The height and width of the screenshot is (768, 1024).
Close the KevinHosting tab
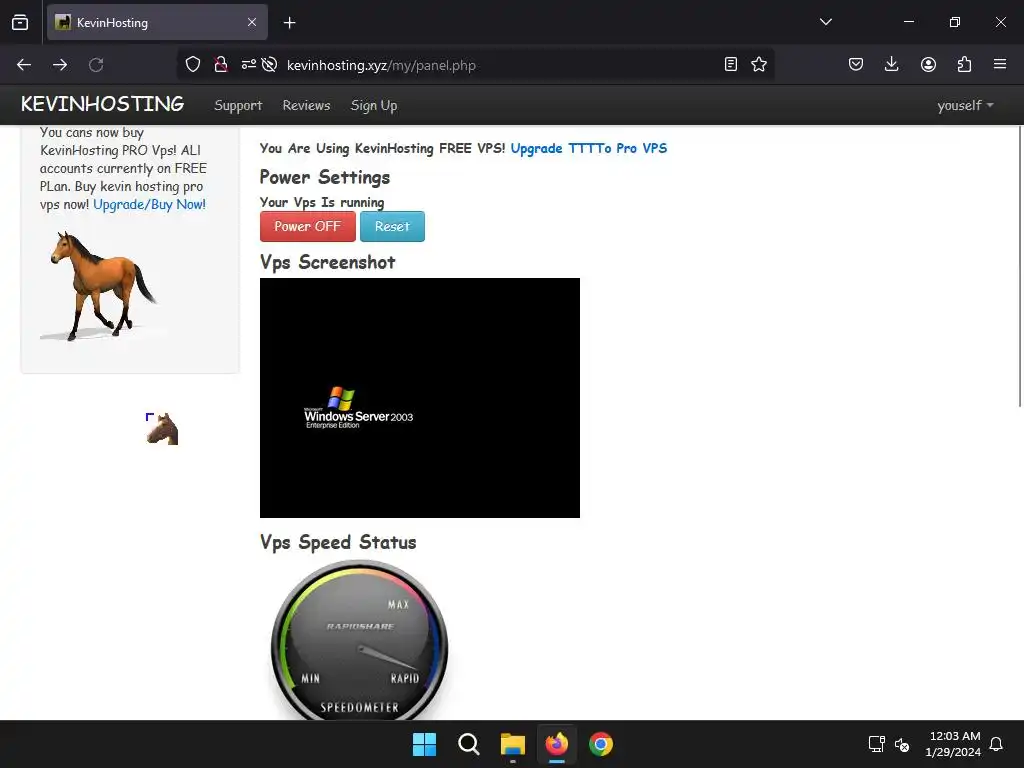coord(252,22)
